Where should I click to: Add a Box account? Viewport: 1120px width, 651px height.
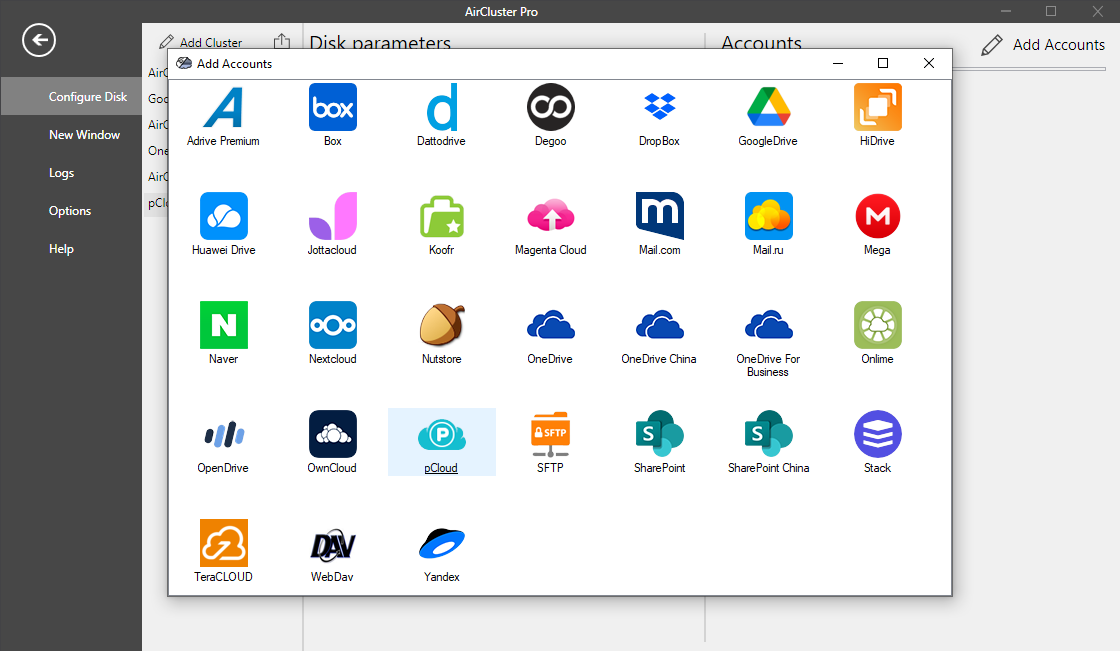tap(332, 115)
